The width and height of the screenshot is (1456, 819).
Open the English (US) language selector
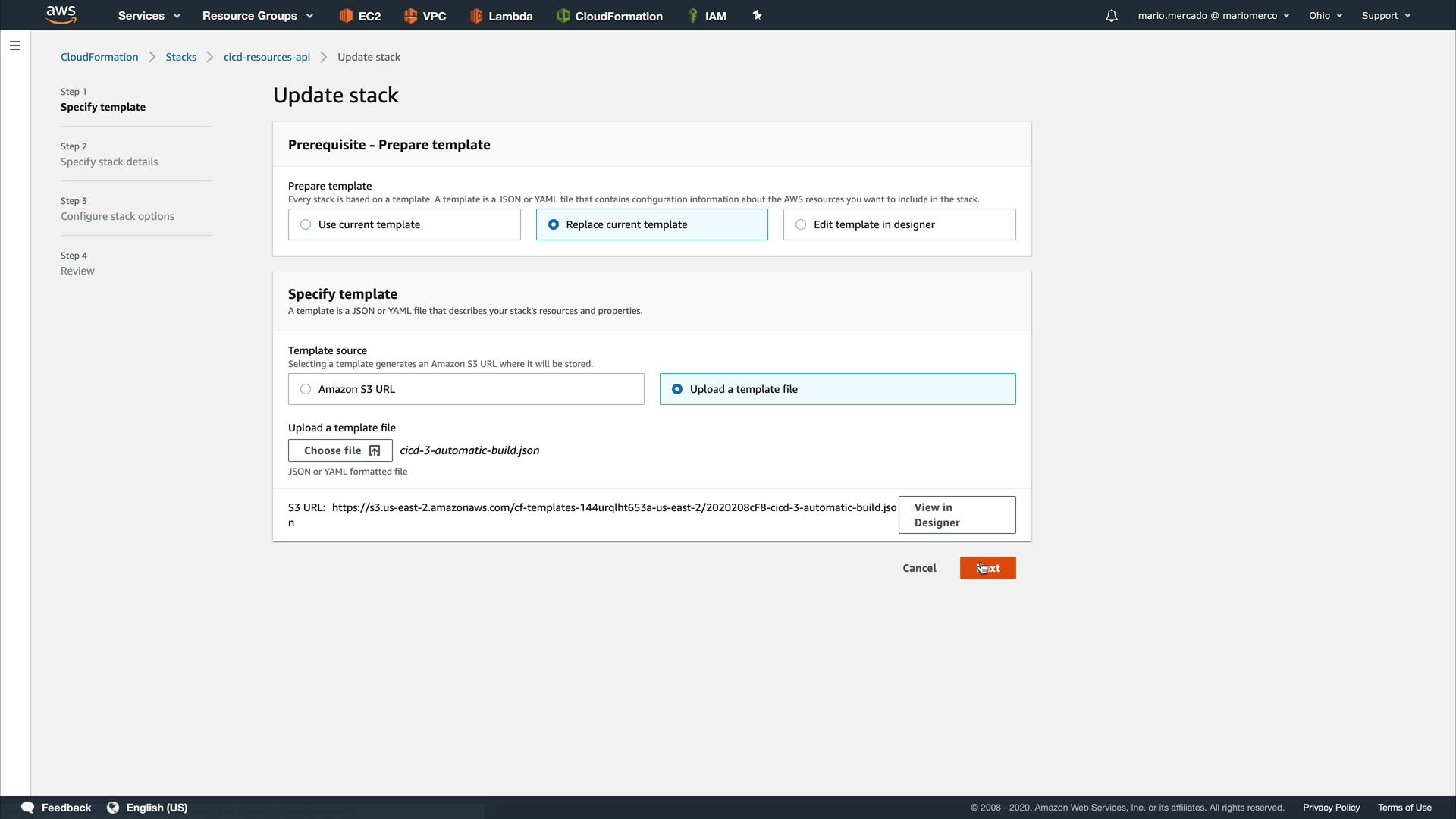coord(148,808)
